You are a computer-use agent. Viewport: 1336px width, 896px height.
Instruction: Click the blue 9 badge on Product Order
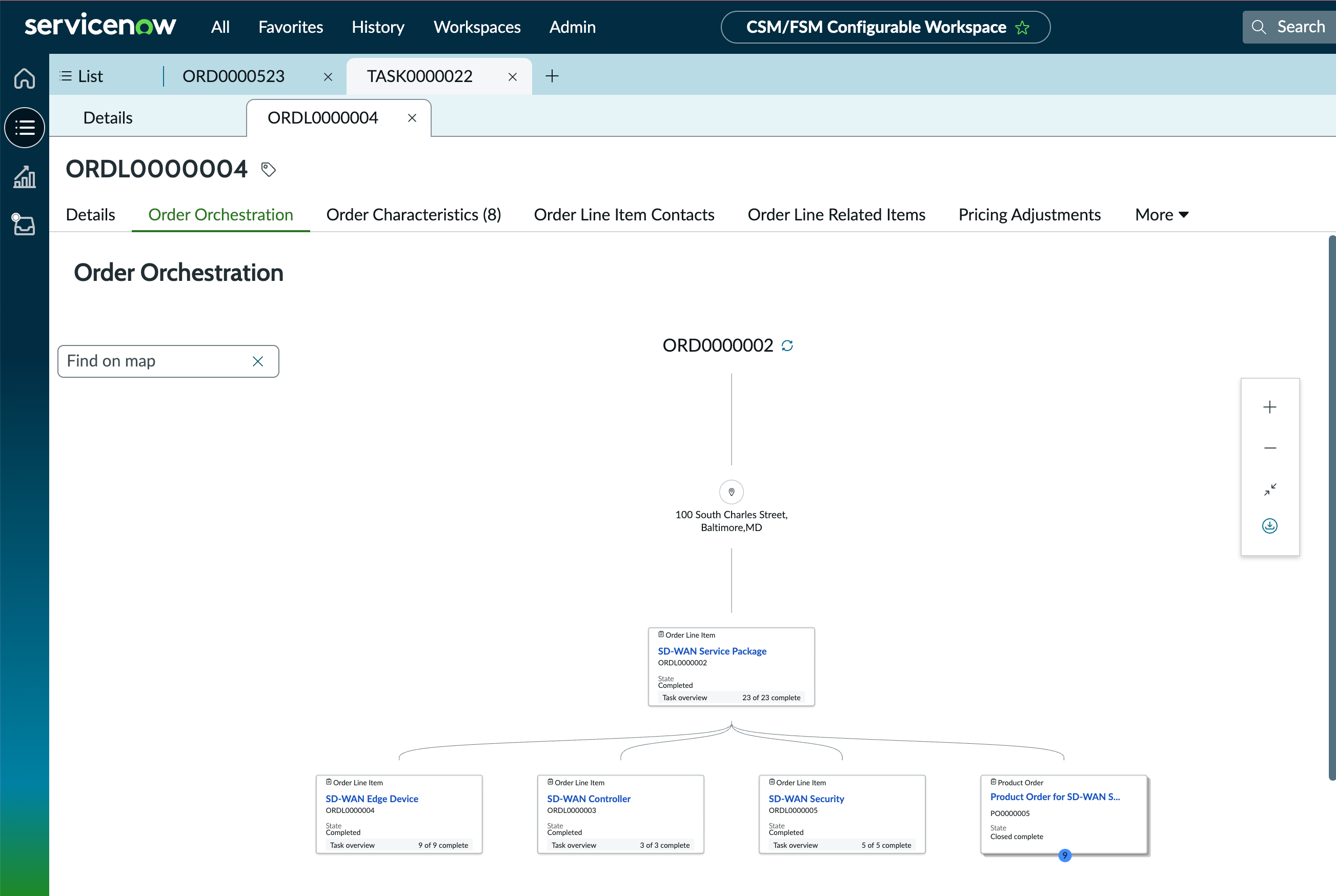pyautogui.click(x=1065, y=856)
